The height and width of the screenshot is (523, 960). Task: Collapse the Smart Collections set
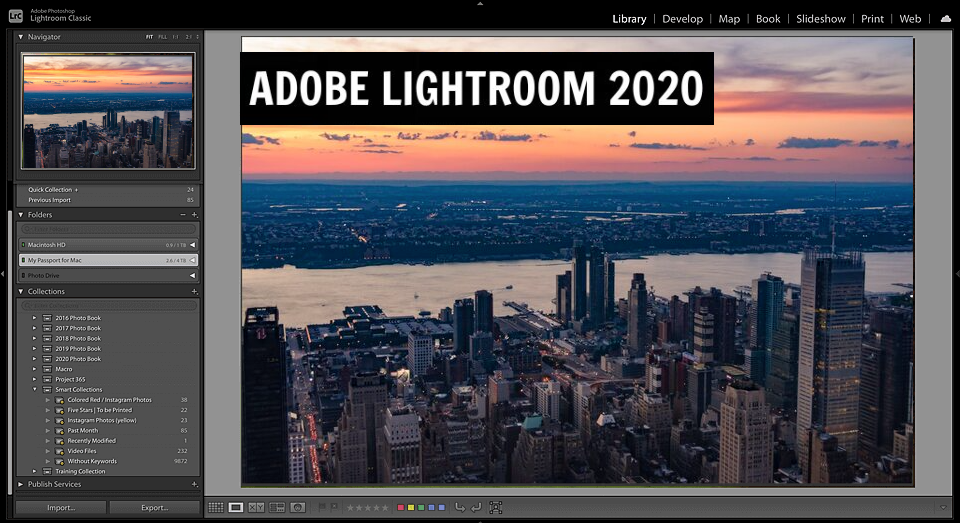coord(34,390)
